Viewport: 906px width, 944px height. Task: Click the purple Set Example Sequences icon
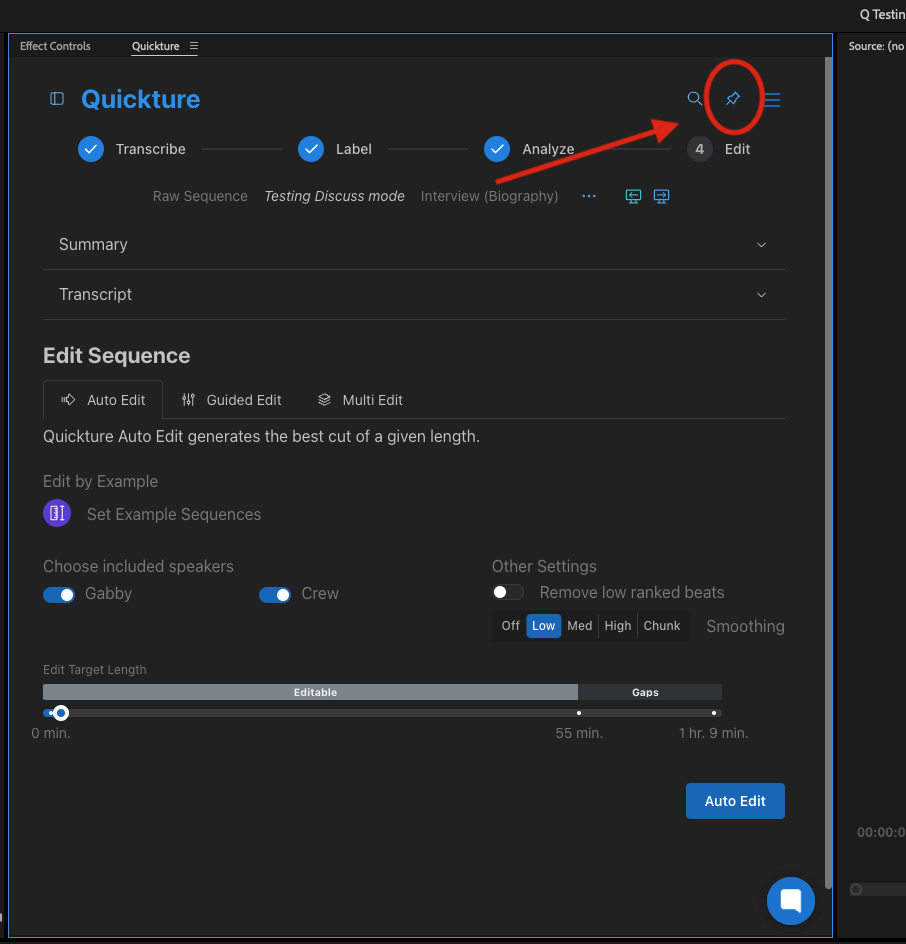pos(57,513)
